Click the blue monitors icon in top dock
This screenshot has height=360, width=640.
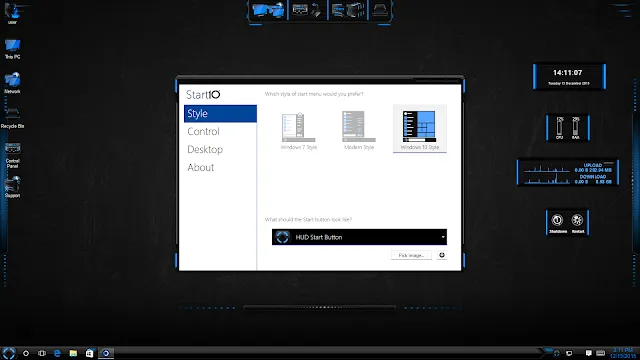coord(268,10)
